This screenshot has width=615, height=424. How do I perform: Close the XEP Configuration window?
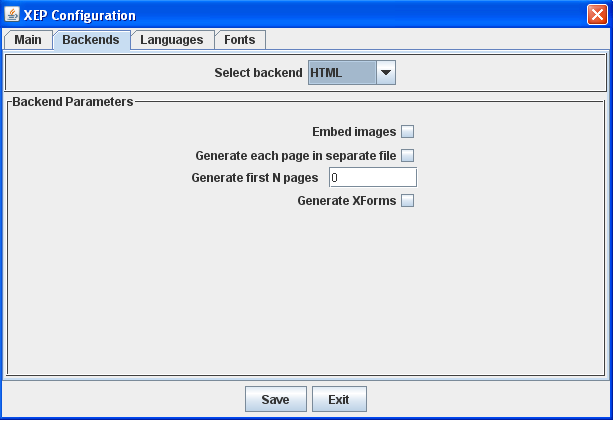pyautogui.click(x=597, y=15)
